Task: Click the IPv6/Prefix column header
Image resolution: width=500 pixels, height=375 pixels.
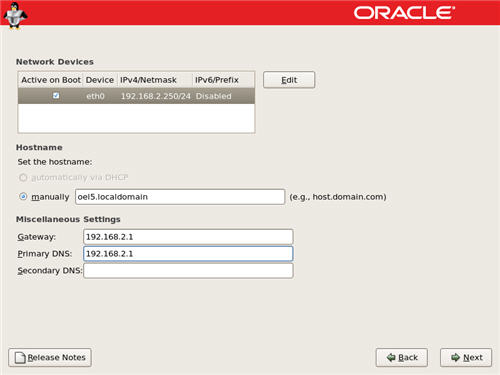Action: (x=223, y=80)
